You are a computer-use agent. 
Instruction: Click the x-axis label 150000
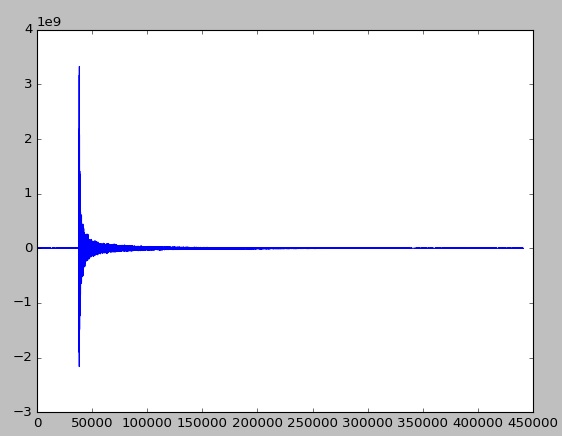(202, 423)
